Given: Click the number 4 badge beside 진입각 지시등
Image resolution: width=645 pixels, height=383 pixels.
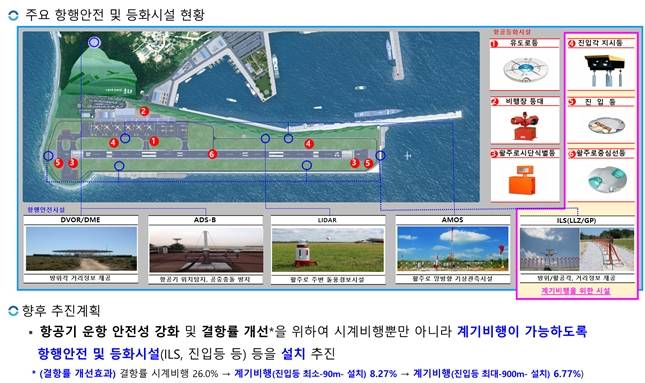Looking at the screenshot, I should (x=572, y=43).
